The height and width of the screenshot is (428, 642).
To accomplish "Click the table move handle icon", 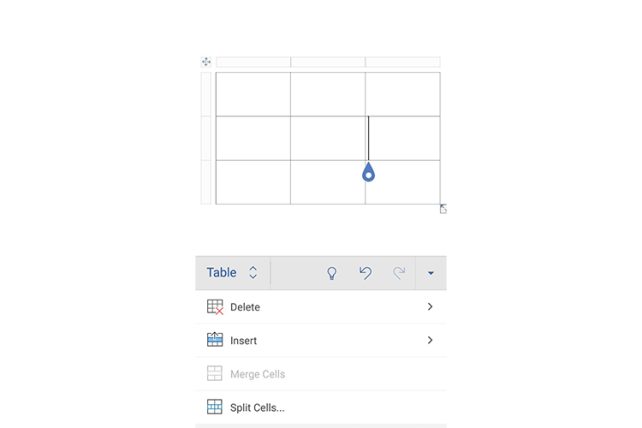I will click(206, 62).
